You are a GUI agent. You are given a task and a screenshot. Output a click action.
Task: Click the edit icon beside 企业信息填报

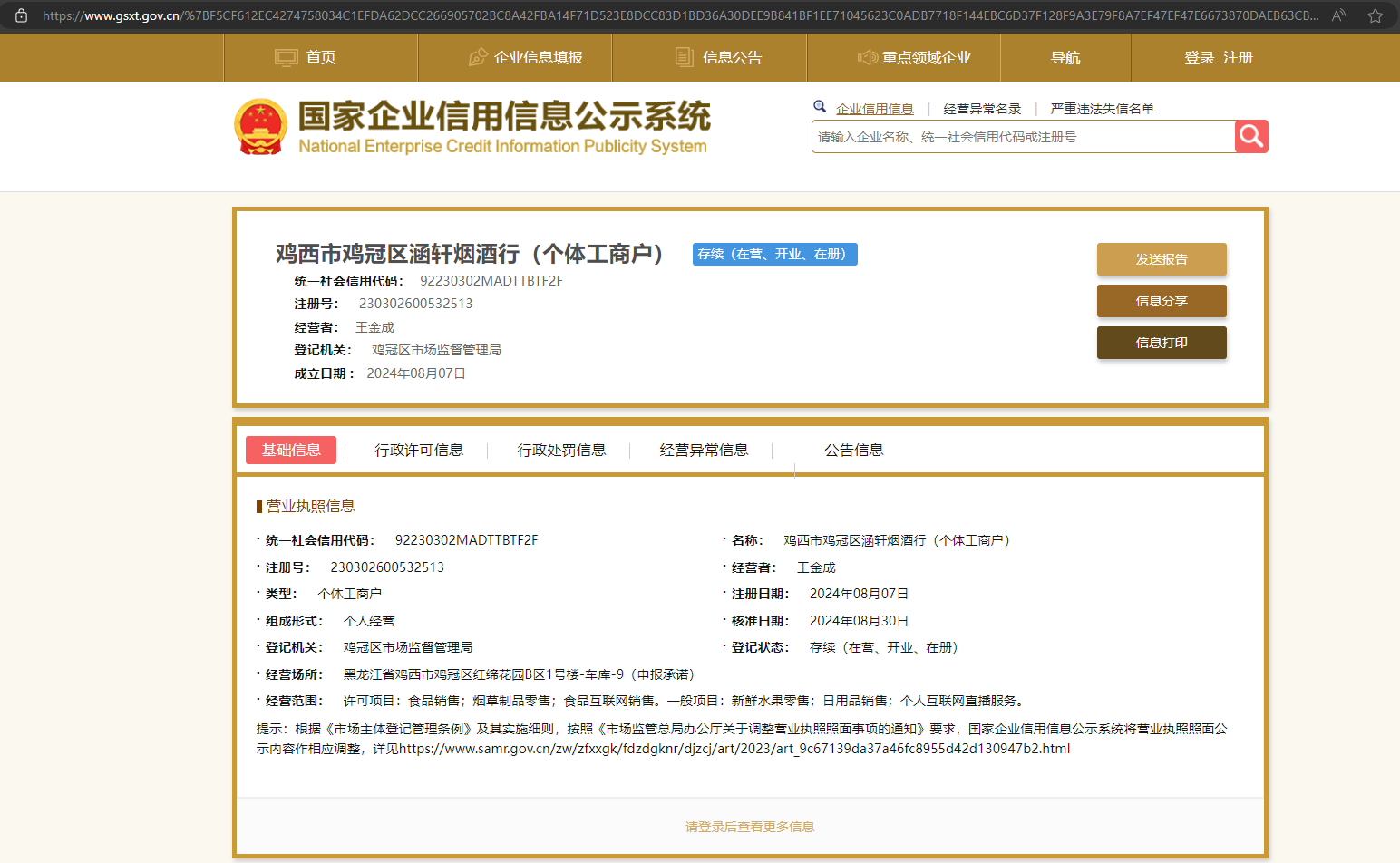click(x=478, y=58)
